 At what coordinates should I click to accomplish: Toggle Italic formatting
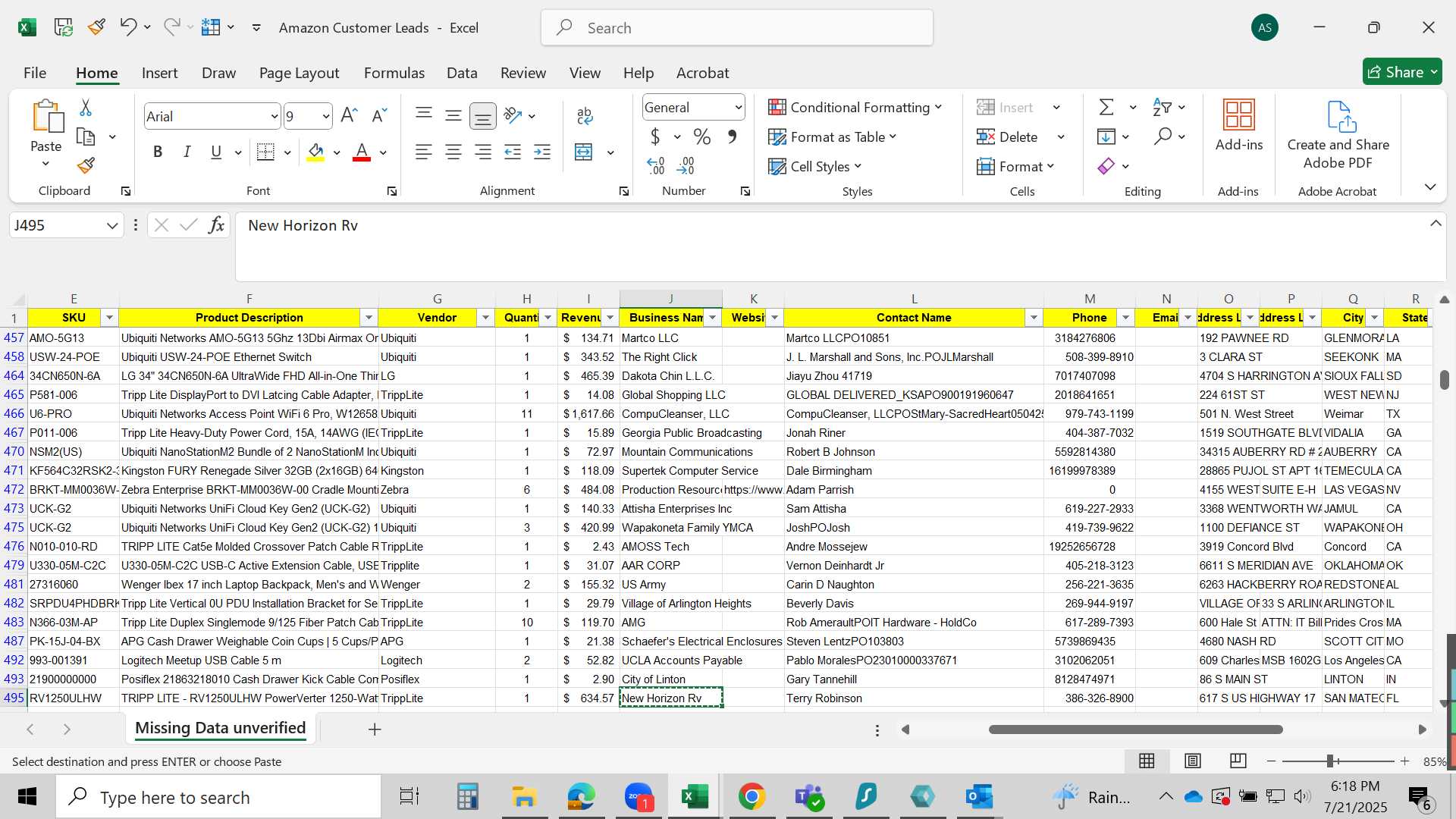187,152
